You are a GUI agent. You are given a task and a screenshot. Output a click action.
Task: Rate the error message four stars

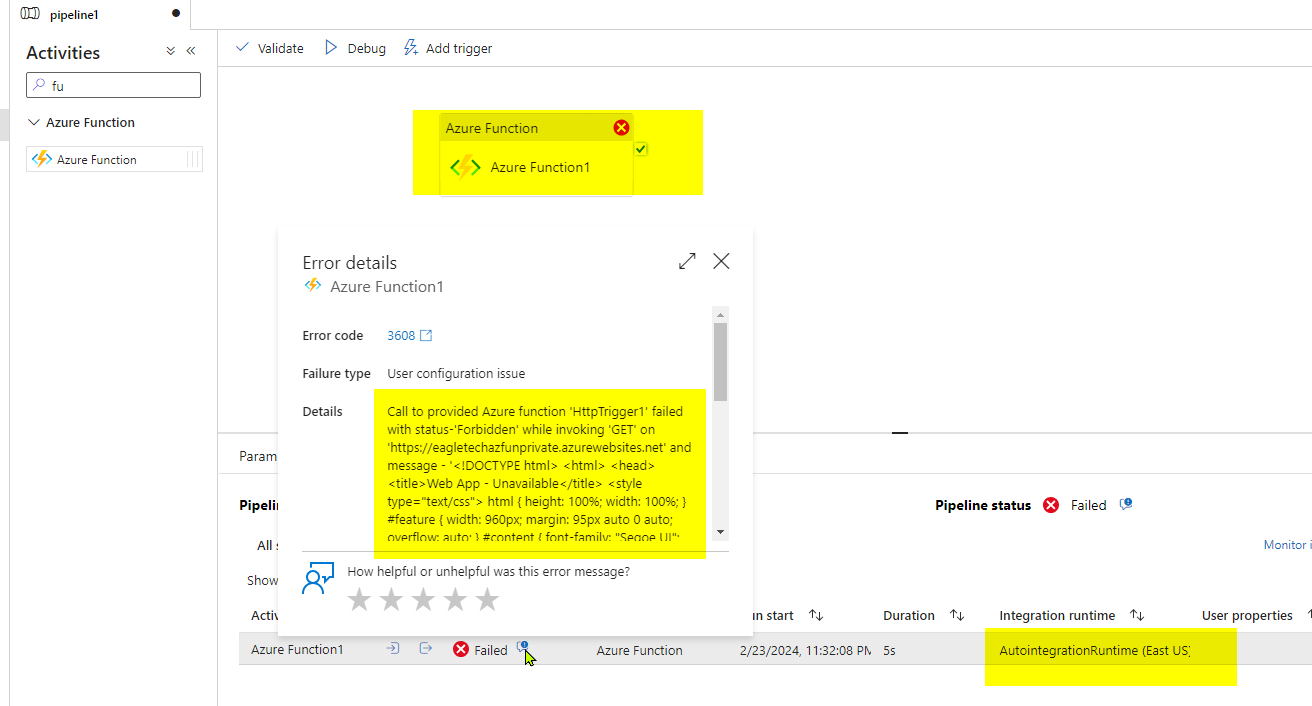pos(455,599)
